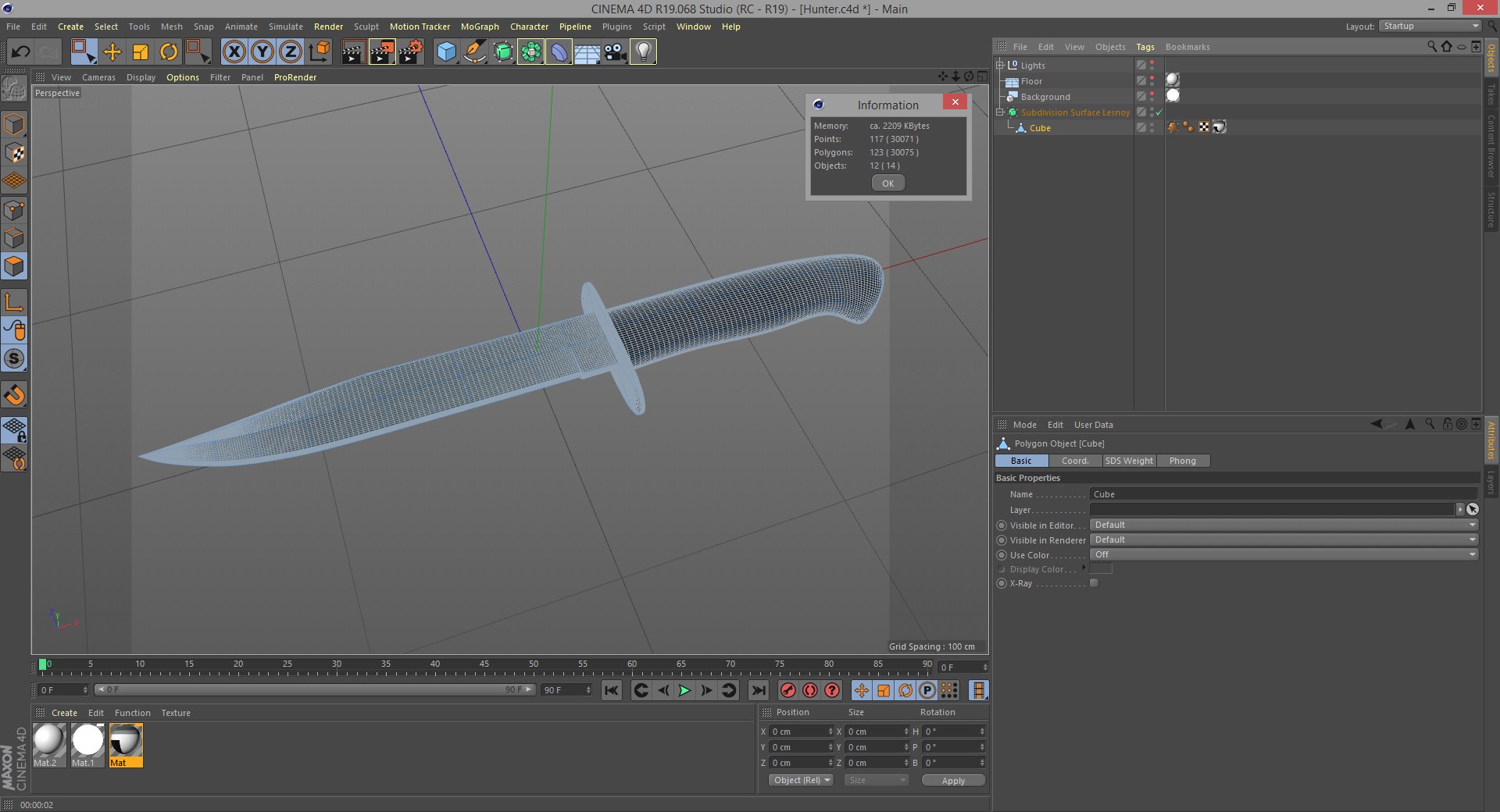Viewport: 1500px width, 812px height.
Task: Click the Undo arrow icon
Action: pos(21,52)
